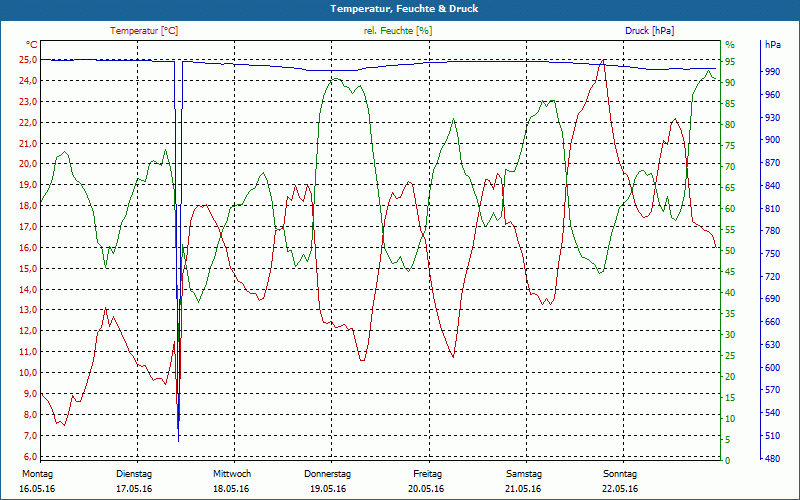Click the '°C' axis unit label

[31, 45]
